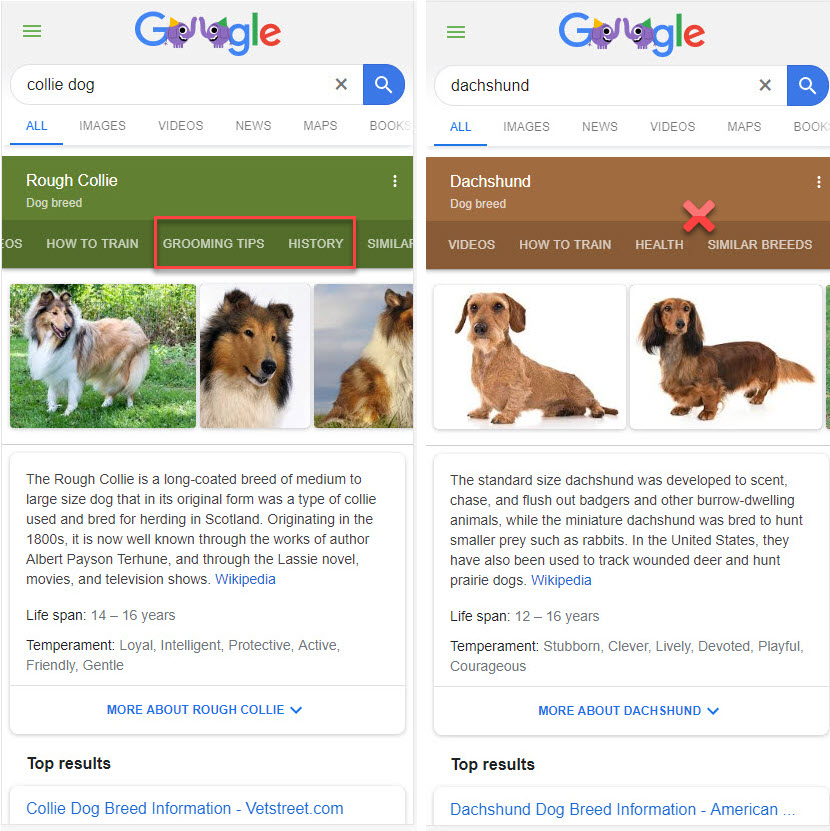Select Similar Breeds tab for Dachshund
This screenshot has width=830, height=831.
pos(760,244)
